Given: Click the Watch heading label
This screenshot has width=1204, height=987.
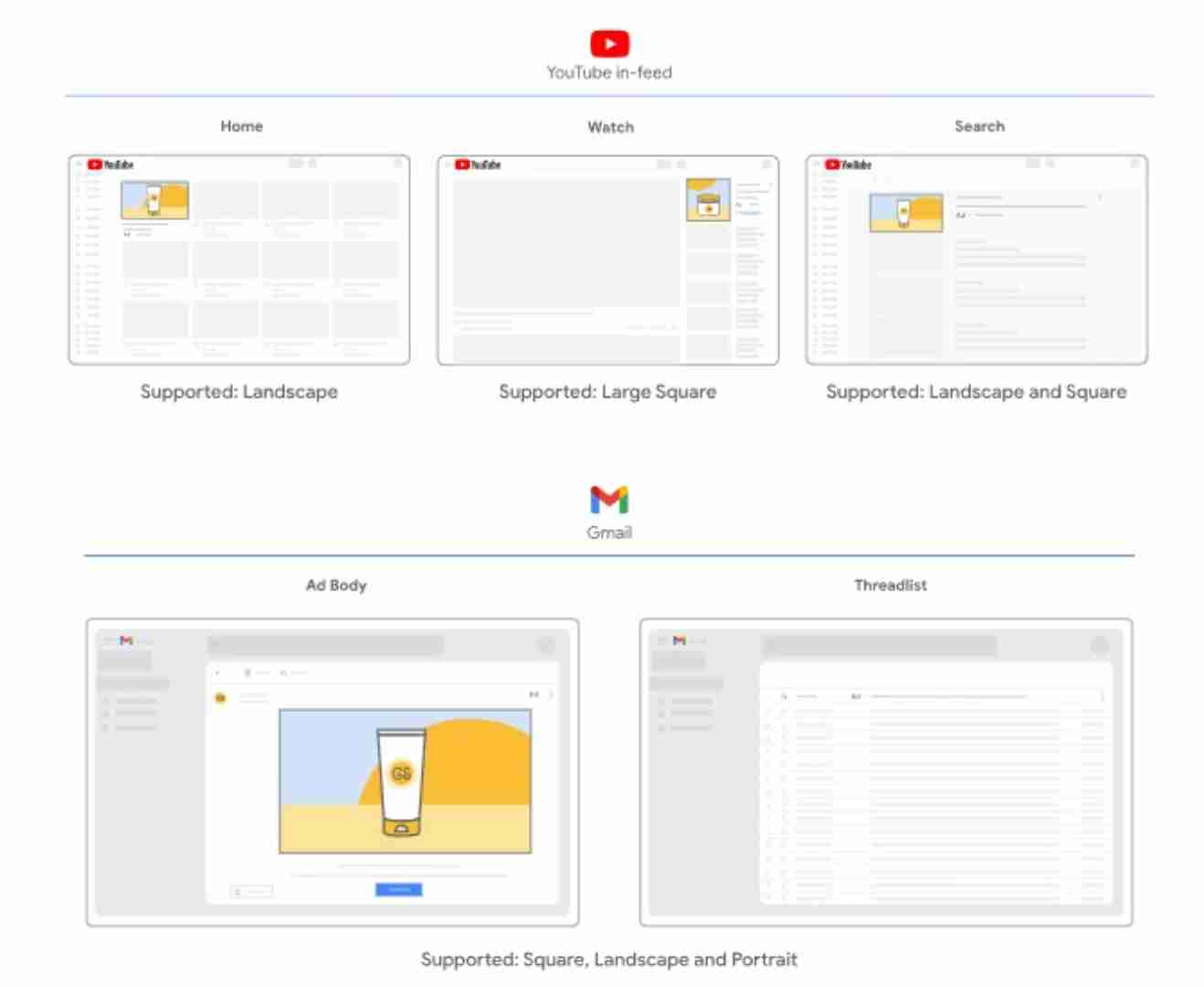Looking at the screenshot, I should [x=610, y=127].
